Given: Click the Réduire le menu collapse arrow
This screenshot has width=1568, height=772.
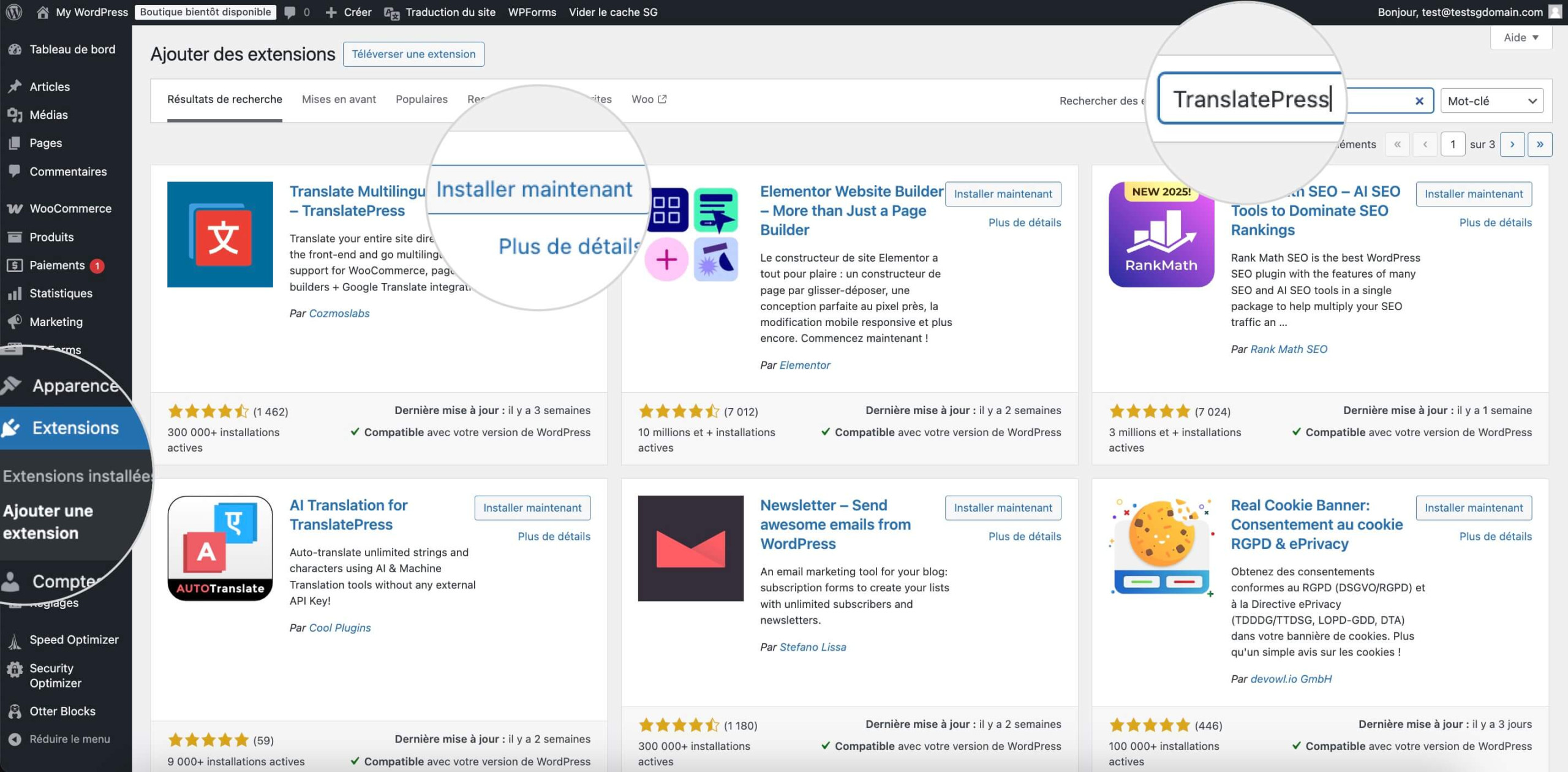Looking at the screenshot, I should (15, 740).
